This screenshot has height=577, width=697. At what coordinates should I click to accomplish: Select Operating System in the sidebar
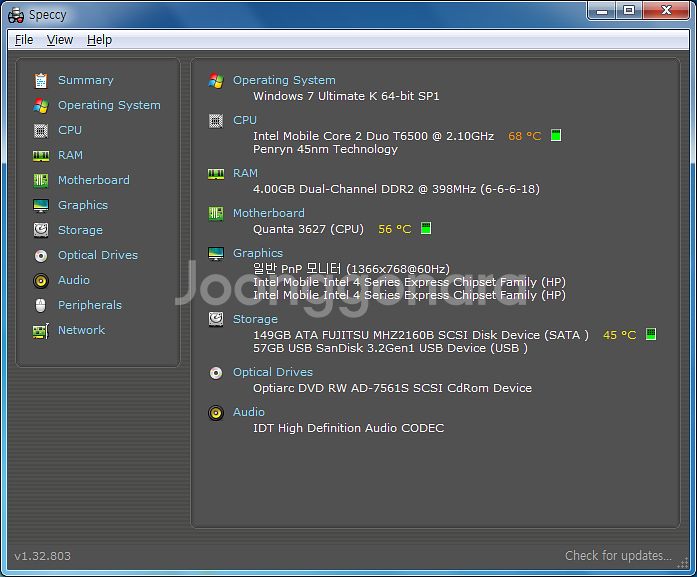(x=109, y=105)
